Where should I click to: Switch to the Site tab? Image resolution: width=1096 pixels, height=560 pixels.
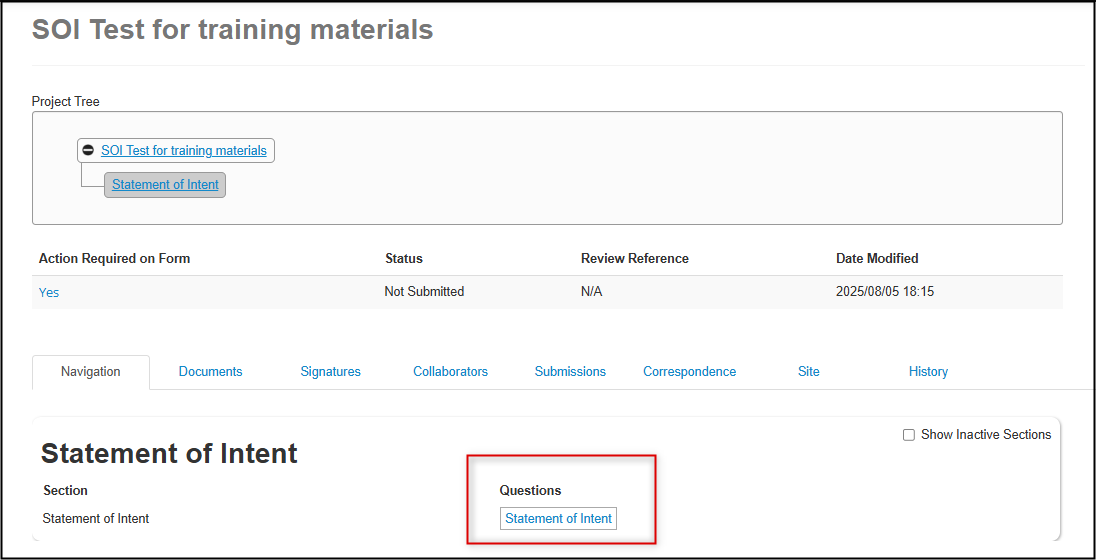pos(809,372)
